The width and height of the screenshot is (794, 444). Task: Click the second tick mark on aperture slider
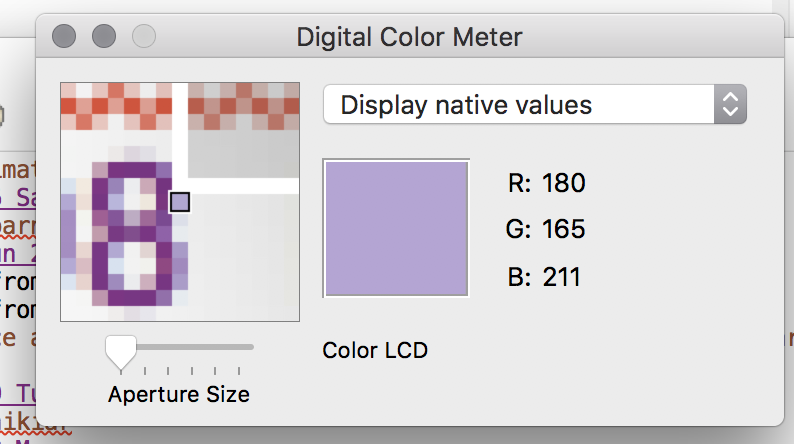click(145, 371)
